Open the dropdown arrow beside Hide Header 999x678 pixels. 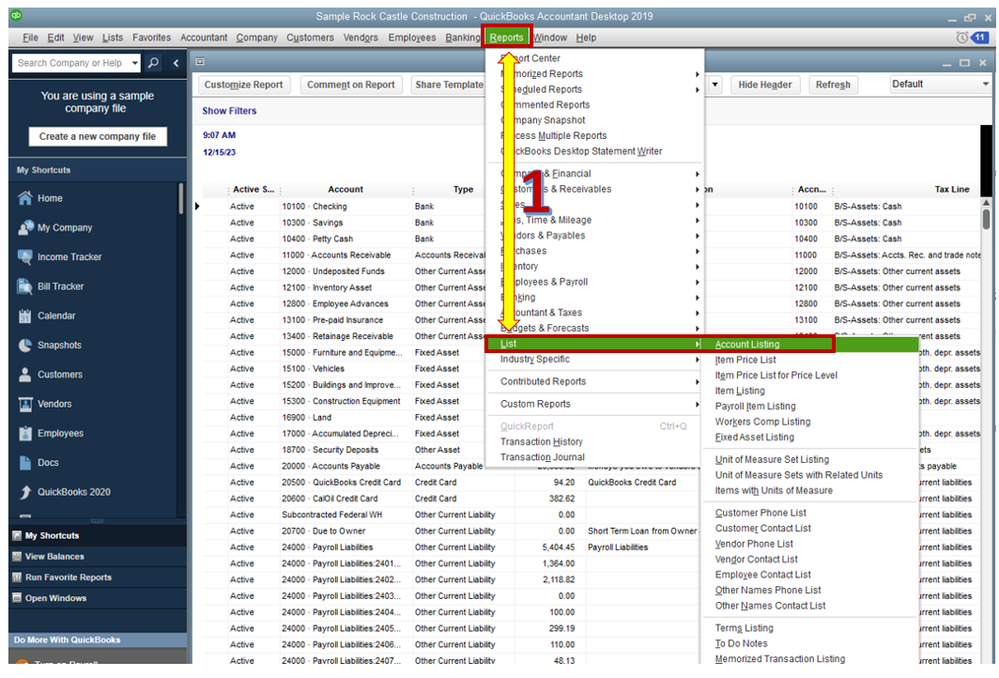coord(715,85)
